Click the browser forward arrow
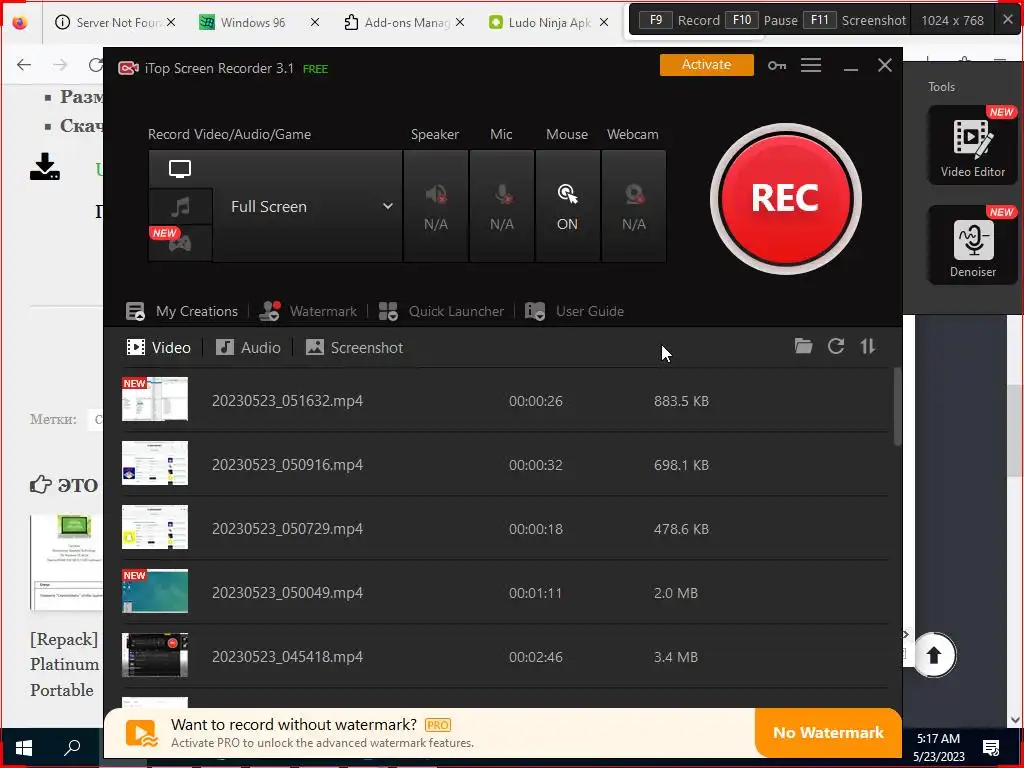This screenshot has width=1024, height=768. [x=60, y=65]
